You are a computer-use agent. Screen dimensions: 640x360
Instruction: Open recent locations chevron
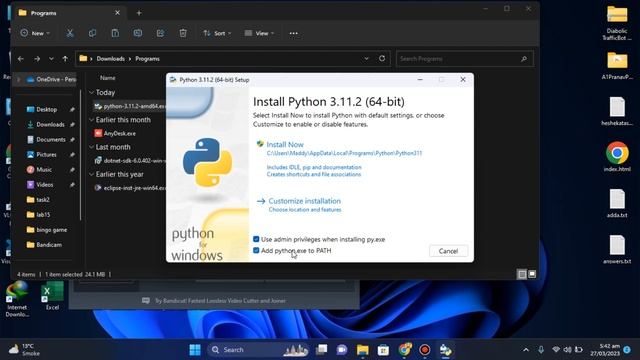pos(51,59)
